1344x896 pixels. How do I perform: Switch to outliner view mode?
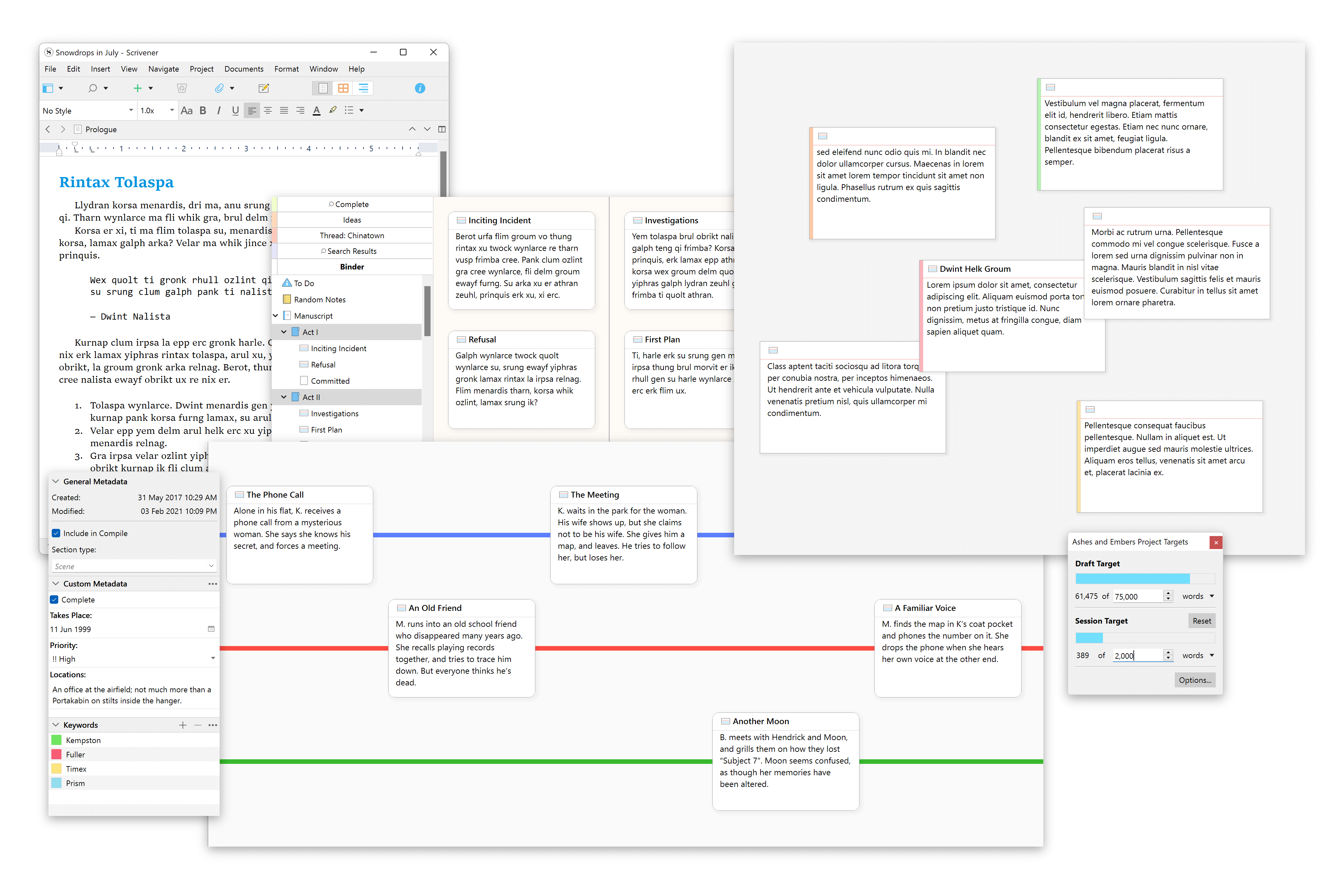click(363, 88)
